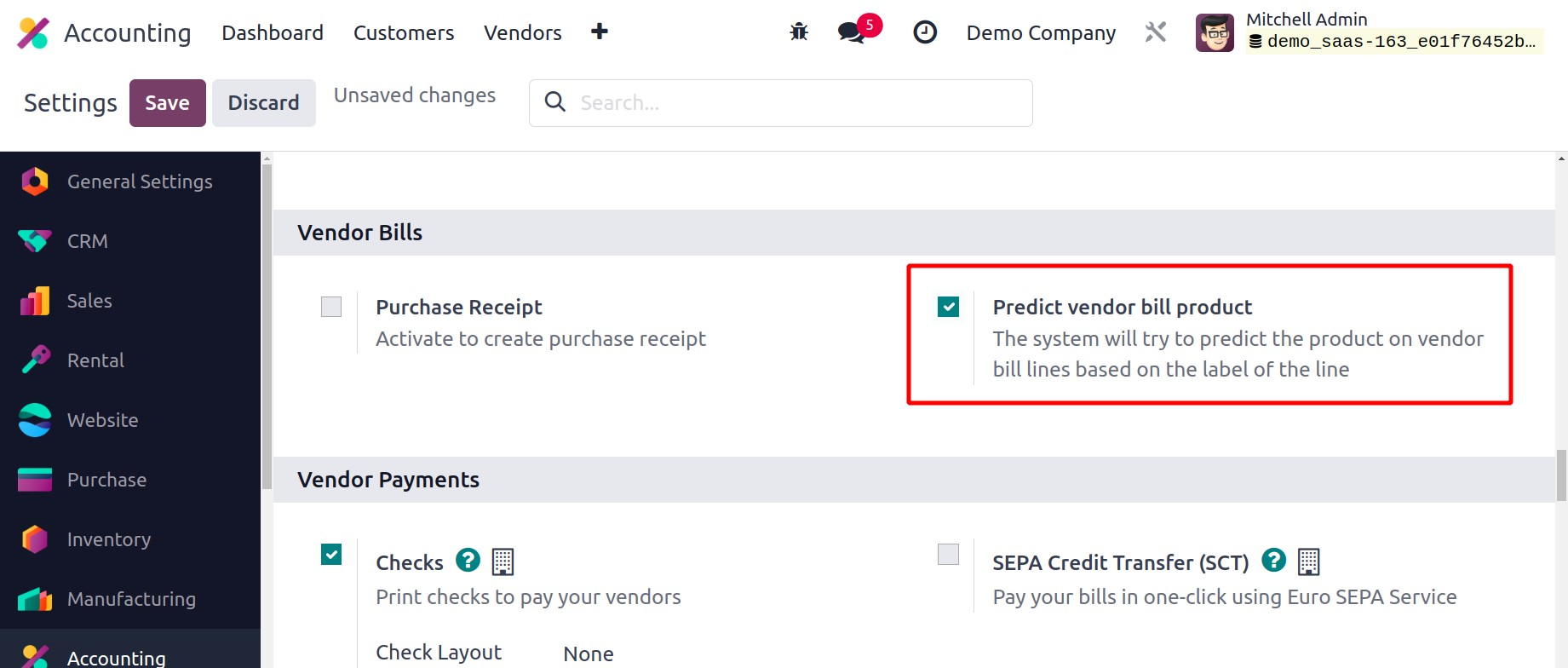The height and width of the screenshot is (668, 1568).
Task: Discard unsaved changes
Action: (x=263, y=103)
